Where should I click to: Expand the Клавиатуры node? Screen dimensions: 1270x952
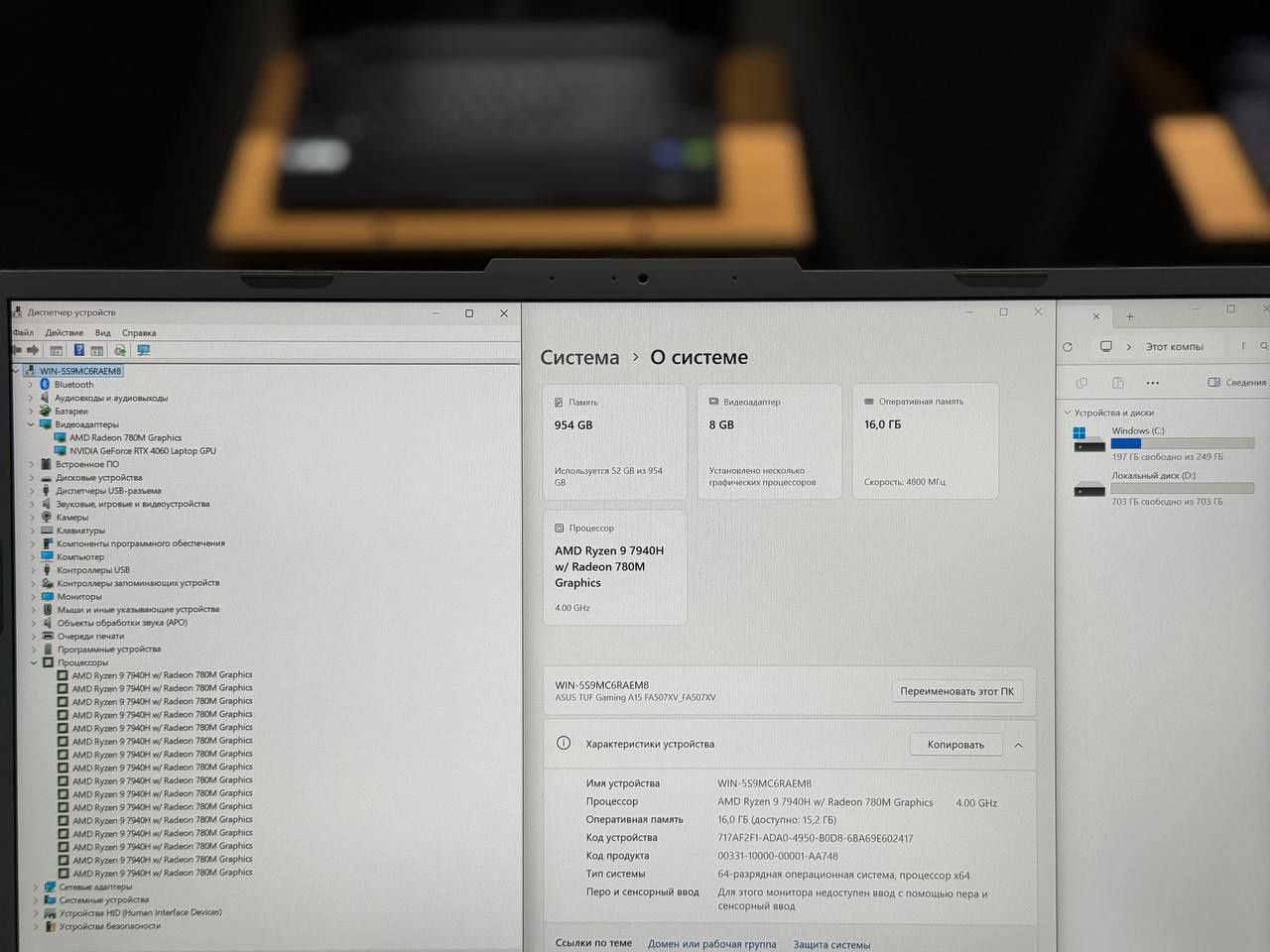click(33, 531)
